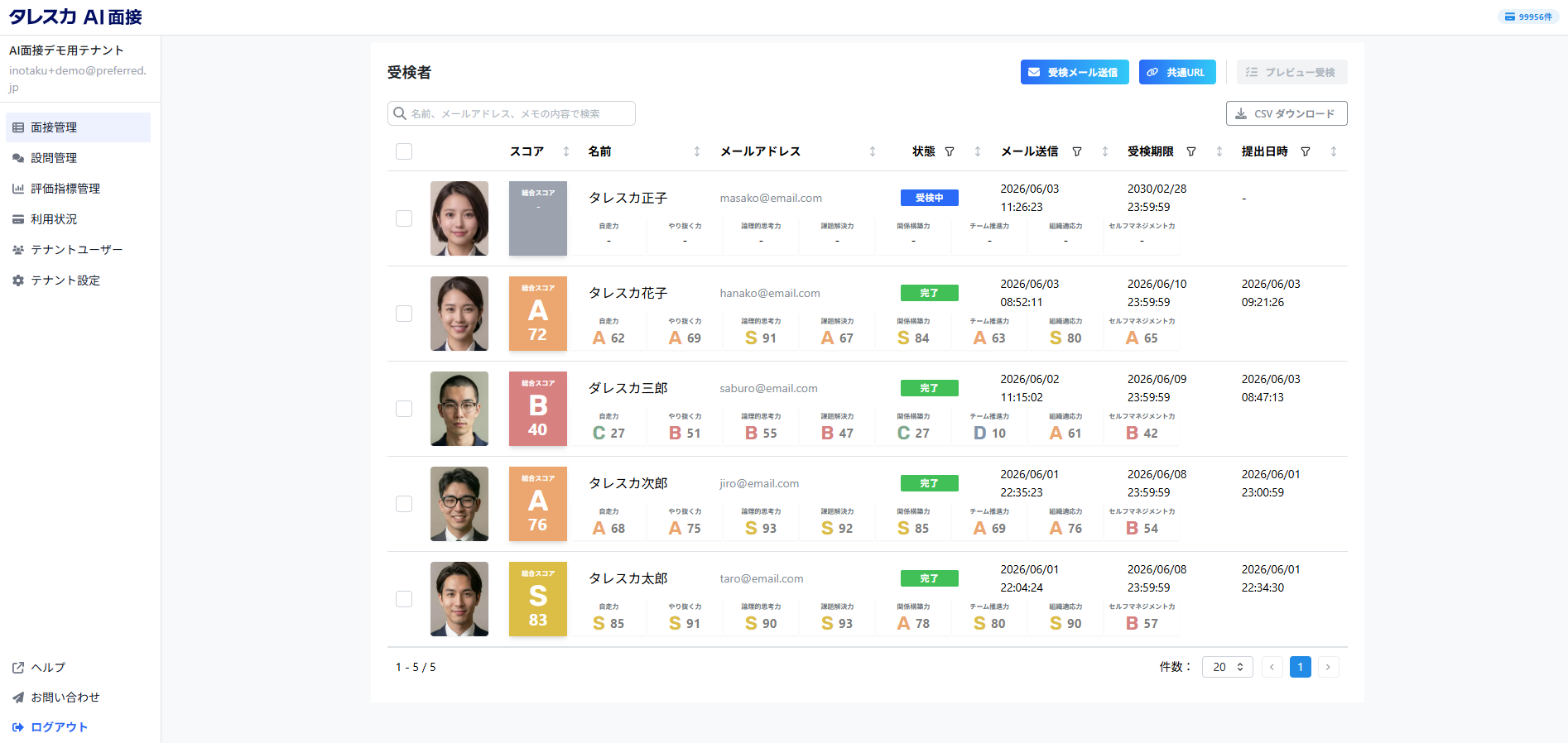This screenshot has height=743, width=1568.
Task: Click the タレスカ AI面接 logo
Action: (x=75, y=17)
